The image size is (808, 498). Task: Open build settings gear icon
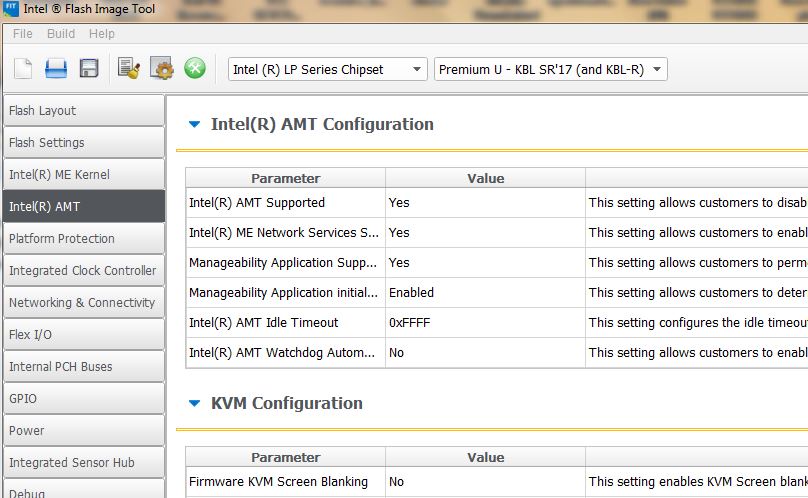162,69
